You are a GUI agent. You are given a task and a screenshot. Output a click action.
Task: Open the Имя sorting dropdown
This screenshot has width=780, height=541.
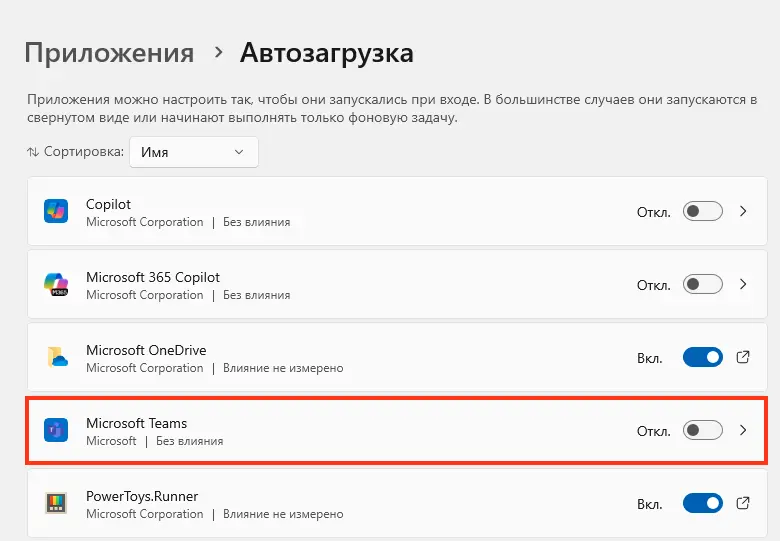pos(194,152)
